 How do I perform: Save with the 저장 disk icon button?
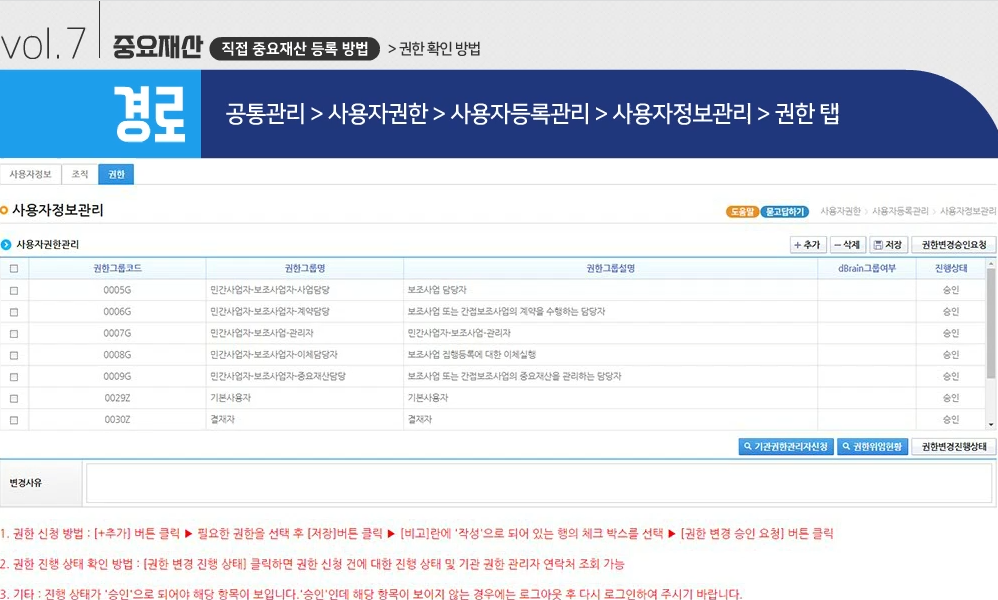888,244
